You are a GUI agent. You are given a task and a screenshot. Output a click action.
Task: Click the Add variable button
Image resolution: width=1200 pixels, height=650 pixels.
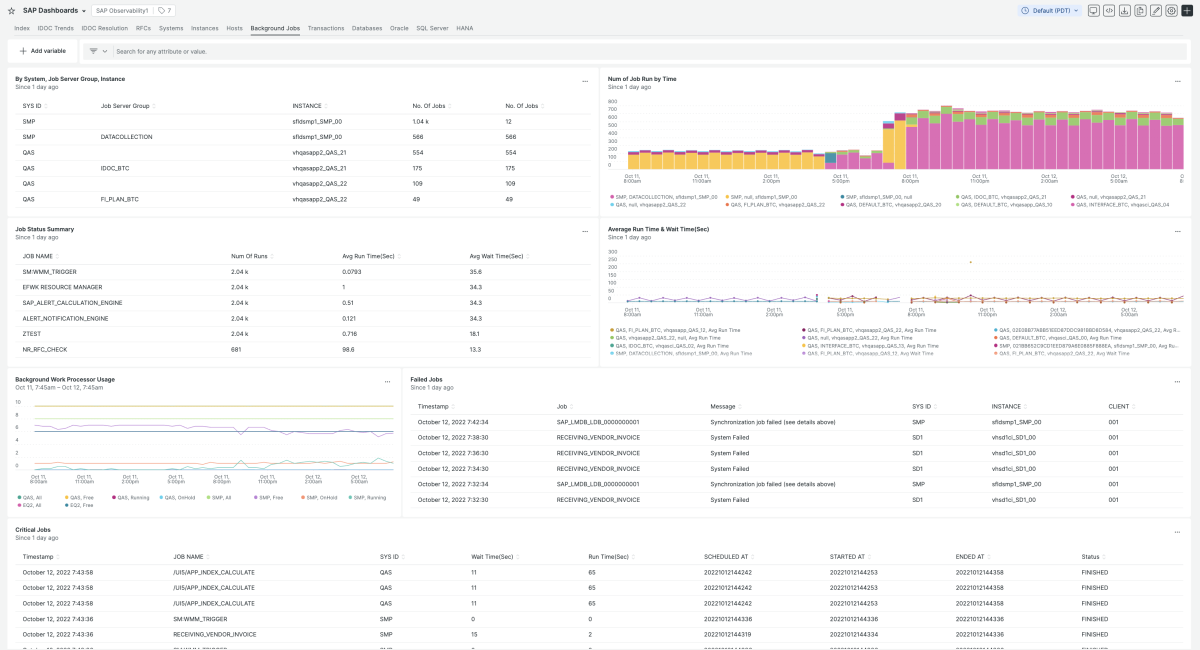[x=42, y=50]
